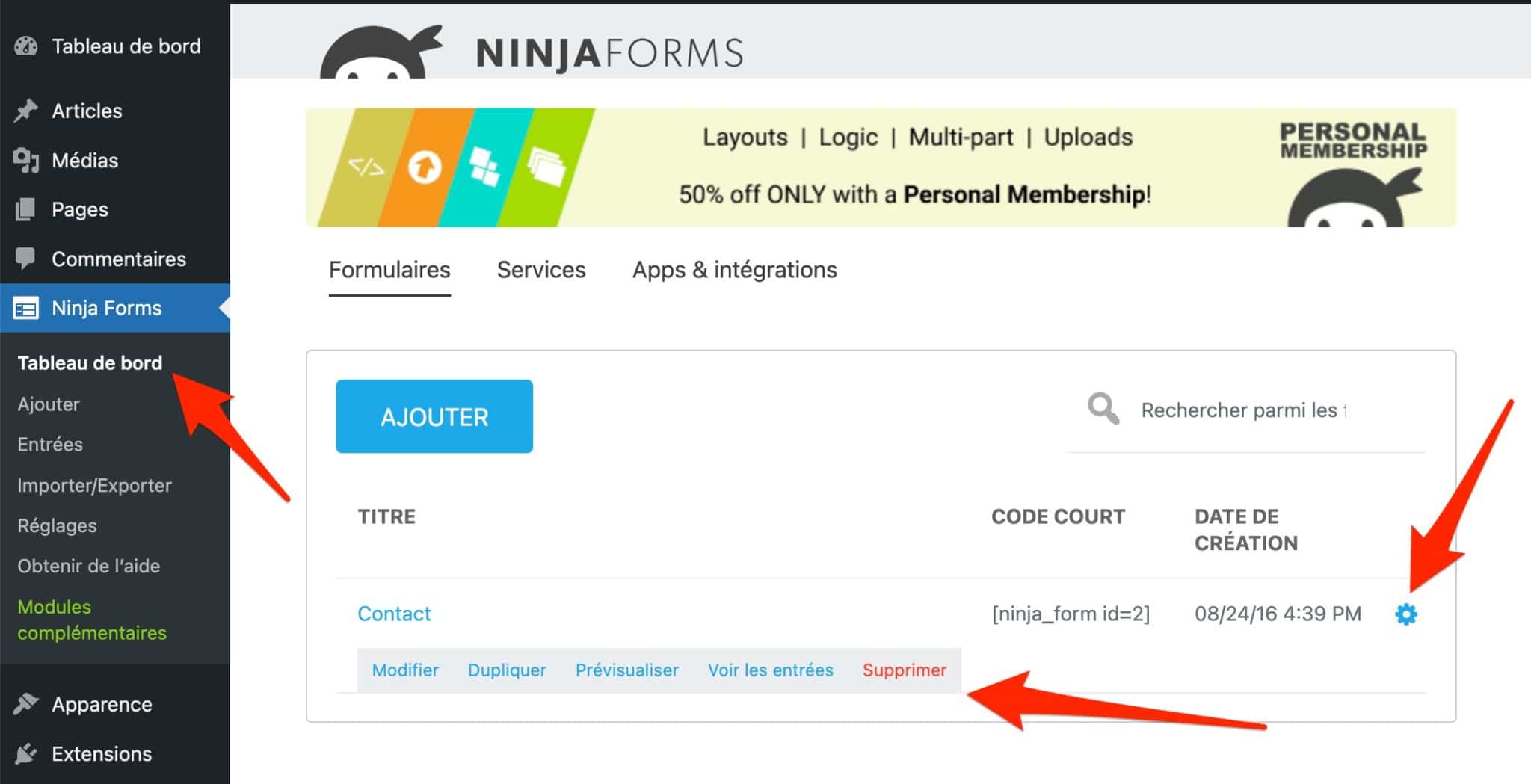Select Ajouter in Ninja Forms submenu
The height and width of the screenshot is (784, 1531).
click(x=49, y=404)
